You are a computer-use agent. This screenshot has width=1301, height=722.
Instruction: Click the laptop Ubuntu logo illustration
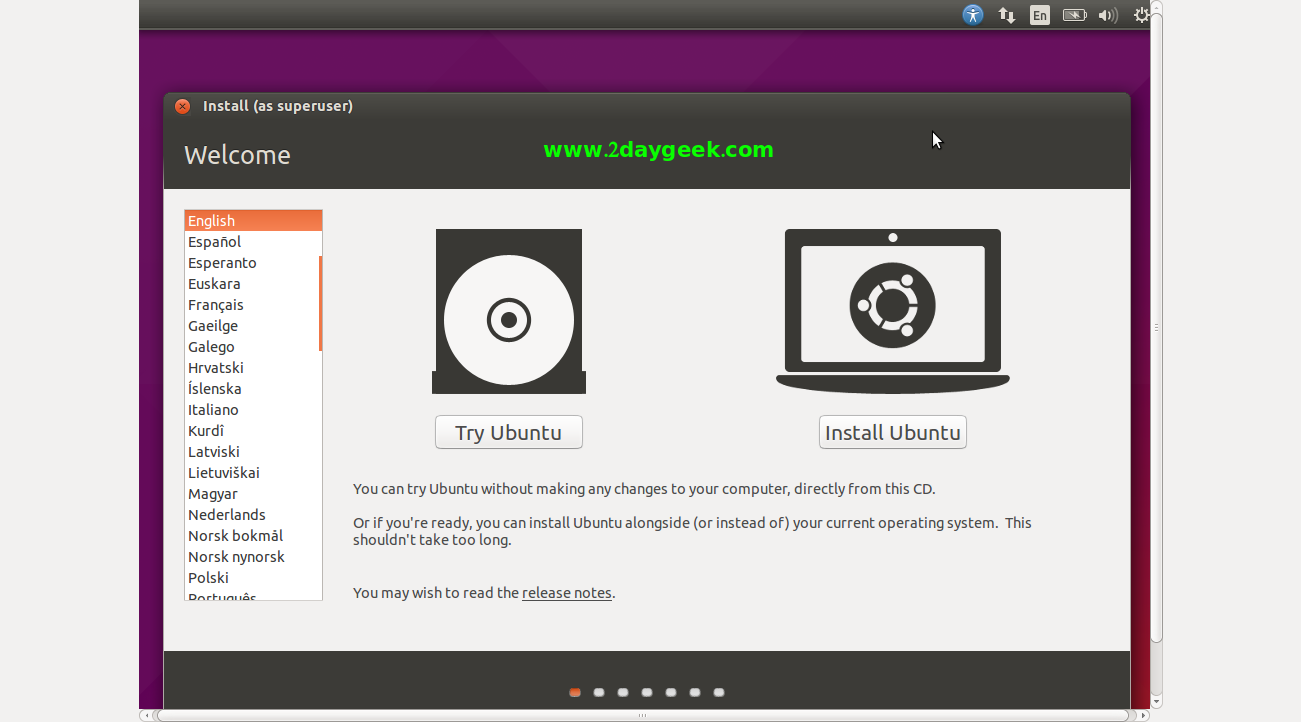pyautogui.click(x=893, y=311)
